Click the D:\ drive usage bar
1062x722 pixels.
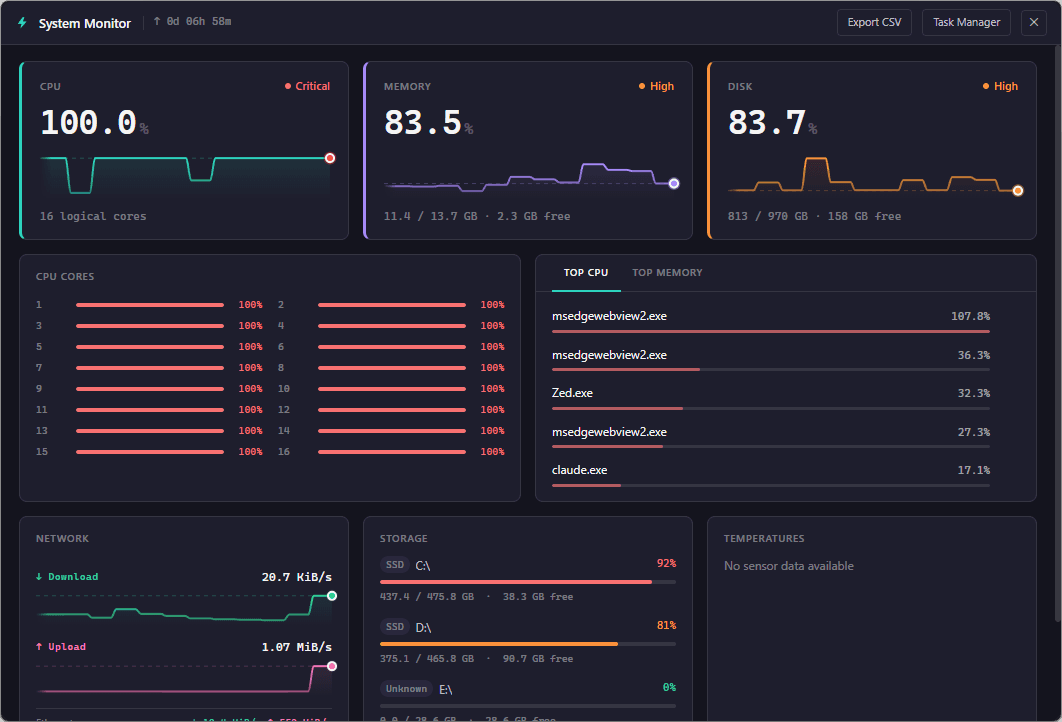pyautogui.click(x=528, y=644)
